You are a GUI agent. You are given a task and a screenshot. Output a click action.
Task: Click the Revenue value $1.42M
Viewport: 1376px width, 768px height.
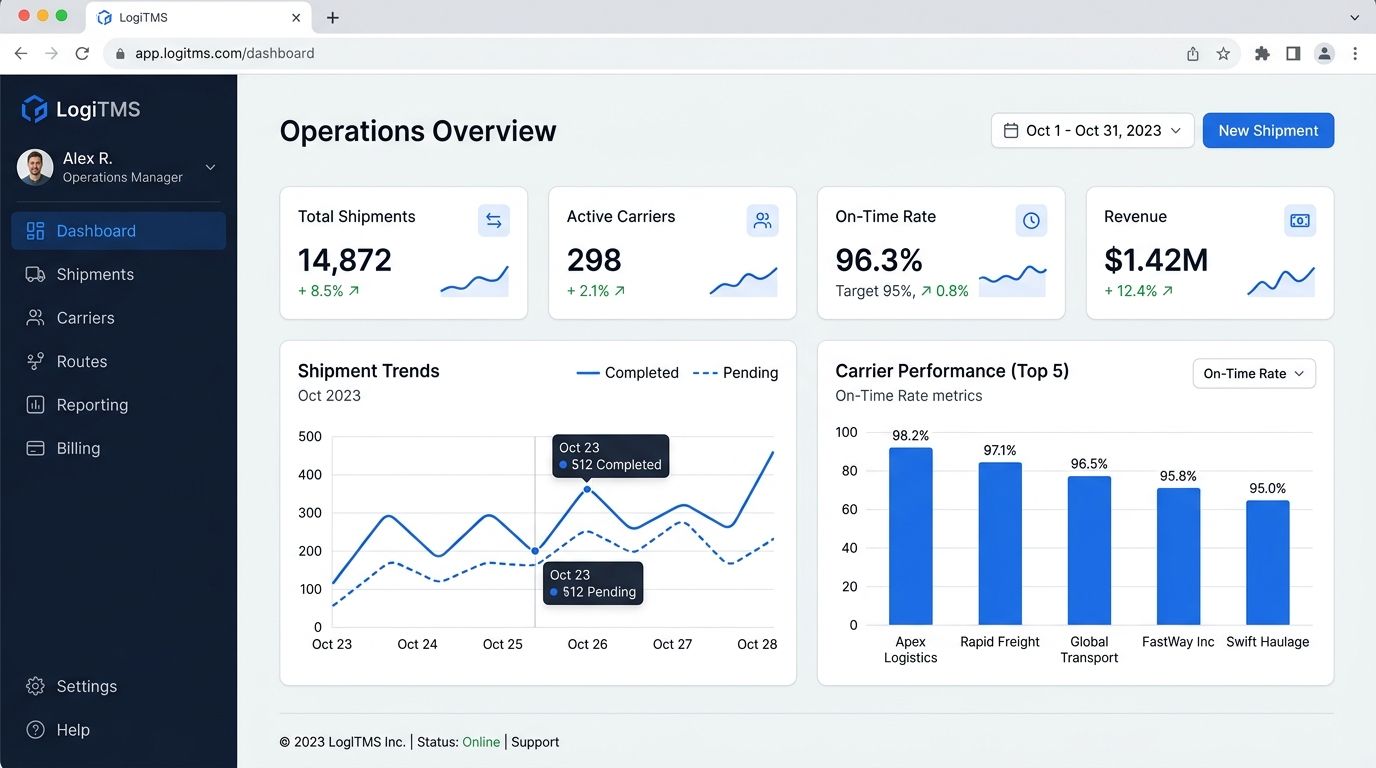coord(1156,260)
